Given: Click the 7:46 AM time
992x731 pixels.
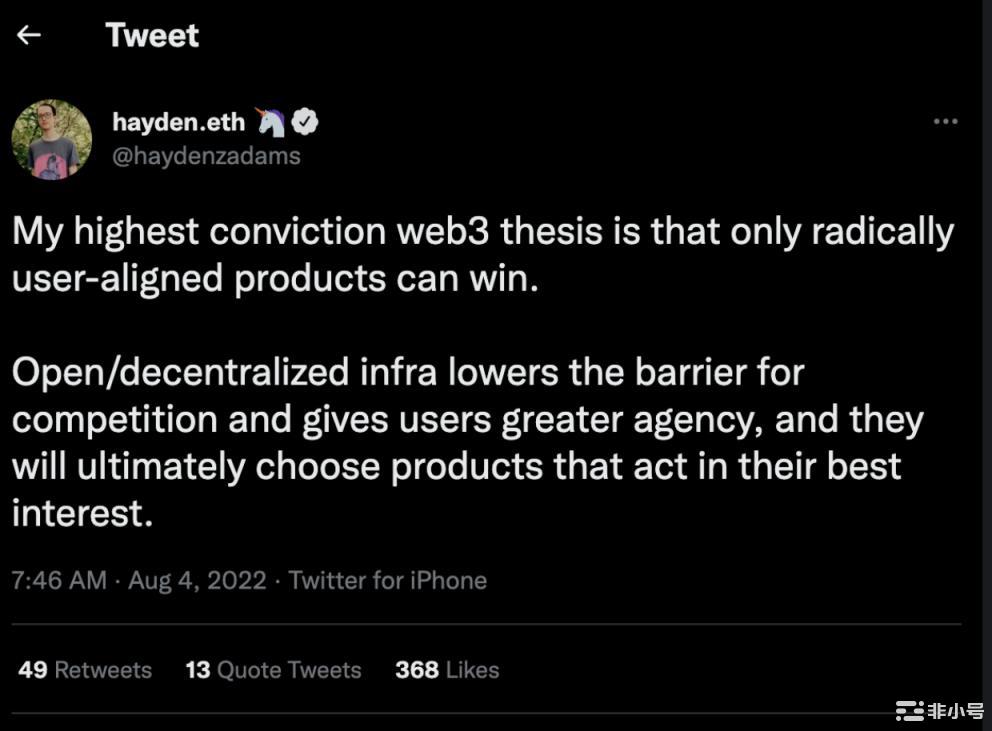Looking at the screenshot, I should tap(59, 580).
